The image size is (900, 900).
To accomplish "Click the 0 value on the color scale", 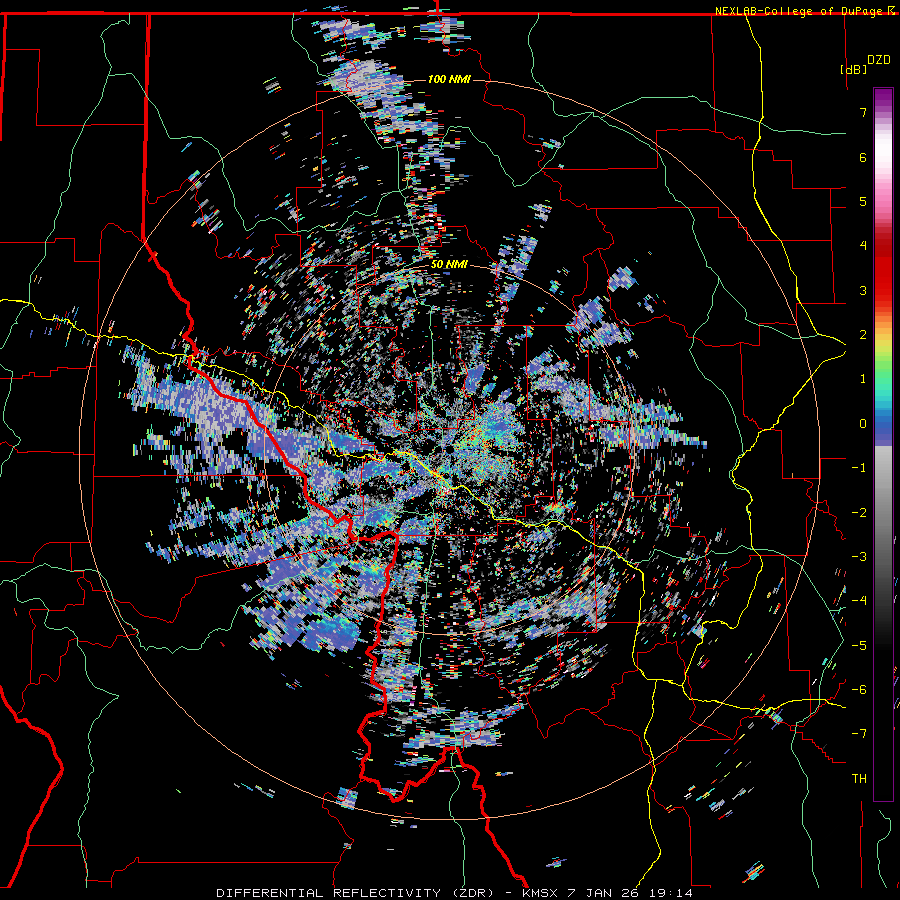I will coord(863,424).
